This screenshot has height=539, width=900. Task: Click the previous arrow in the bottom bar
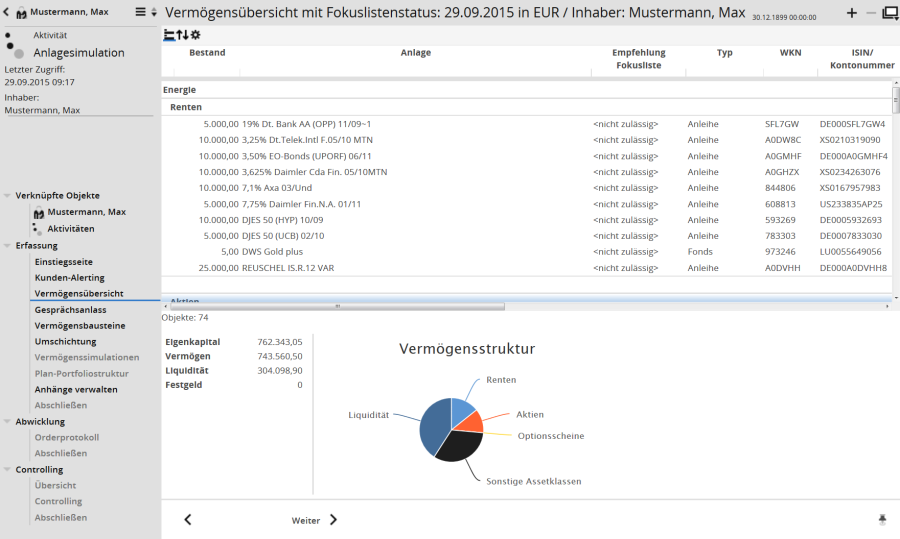click(188, 520)
